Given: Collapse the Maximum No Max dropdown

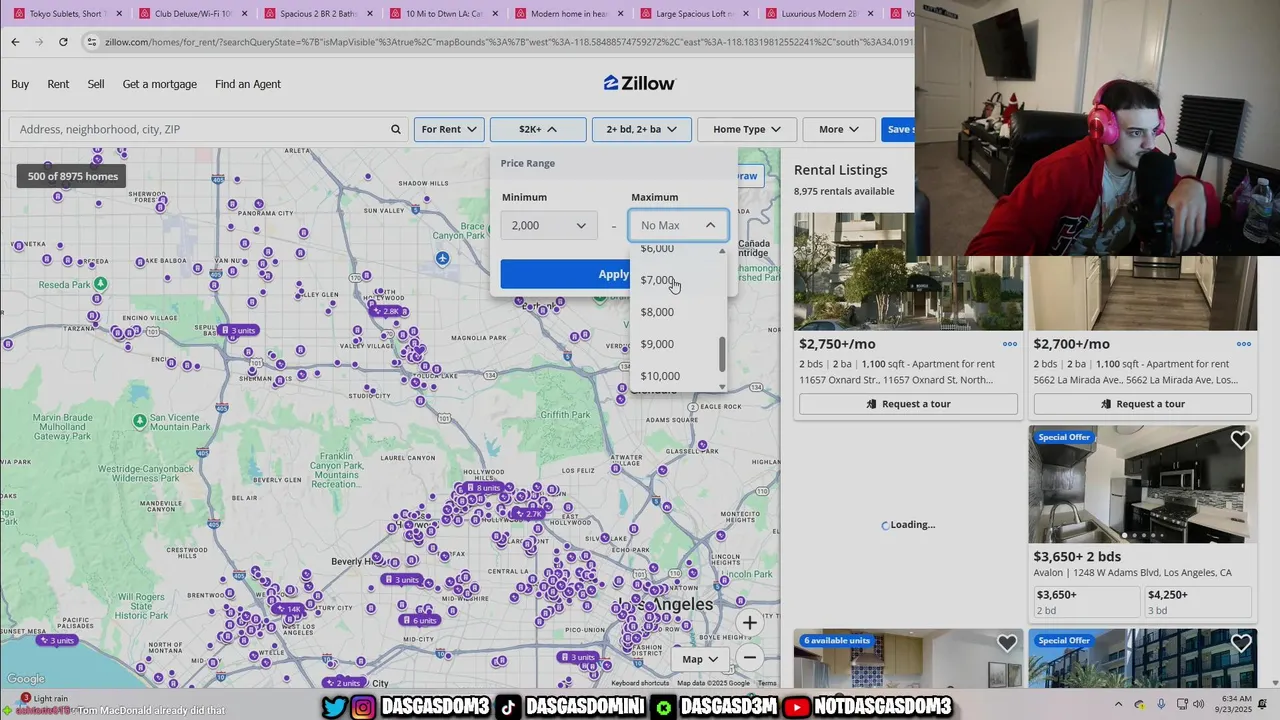Looking at the screenshot, I should click(679, 225).
